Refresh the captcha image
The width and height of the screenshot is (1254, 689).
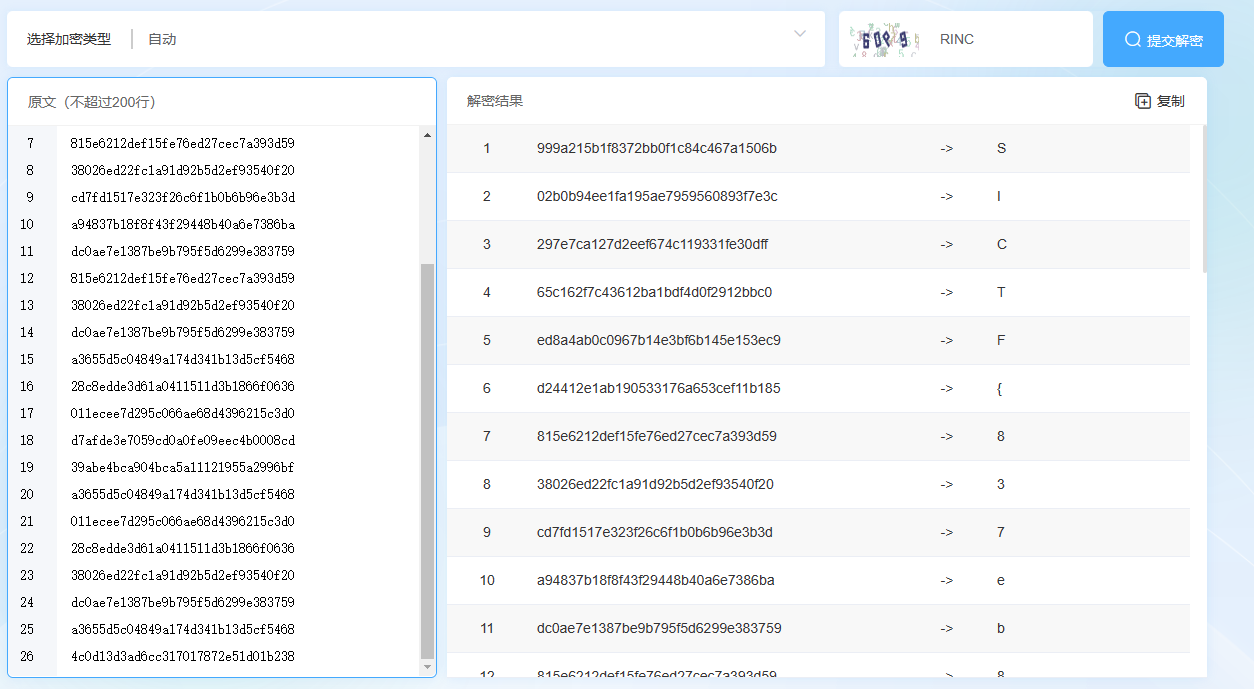(x=884, y=40)
